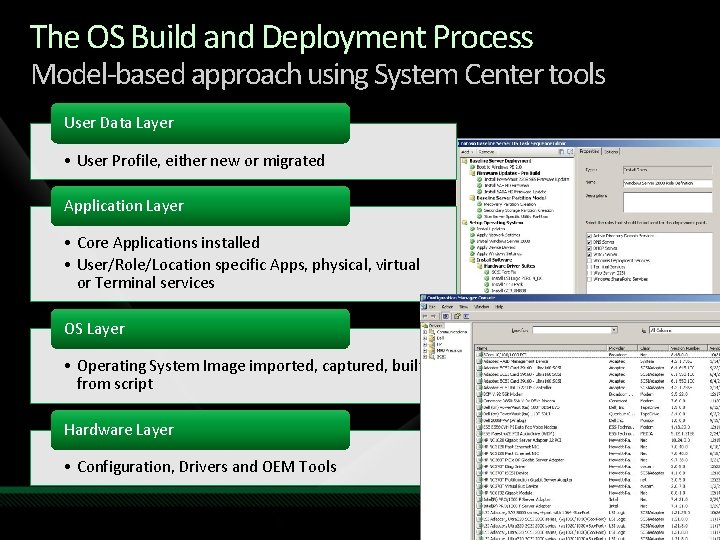Click the empty Description text box
The height and width of the screenshot is (540, 720).
click(667, 202)
